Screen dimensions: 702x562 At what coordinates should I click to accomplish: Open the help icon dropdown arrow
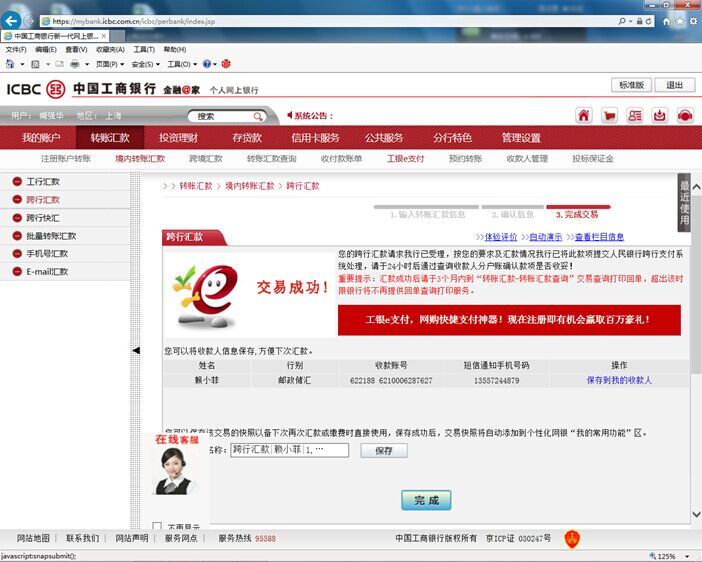coord(215,64)
